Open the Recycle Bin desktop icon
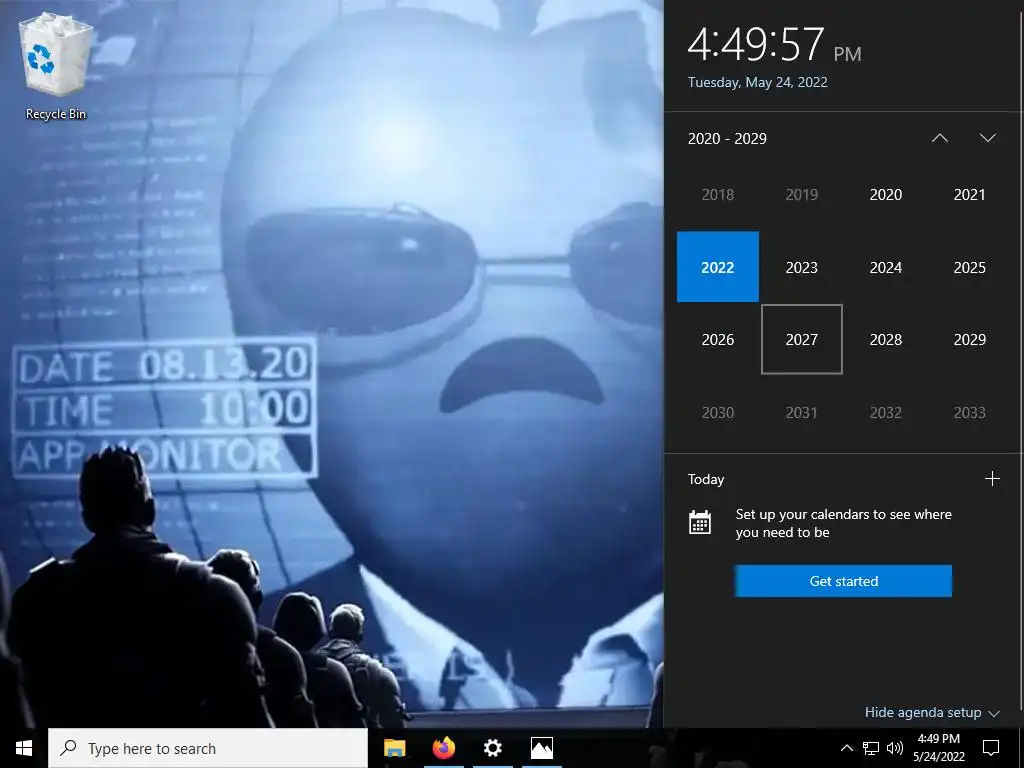The width and height of the screenshot is (1024, 768). coord(56,67)
